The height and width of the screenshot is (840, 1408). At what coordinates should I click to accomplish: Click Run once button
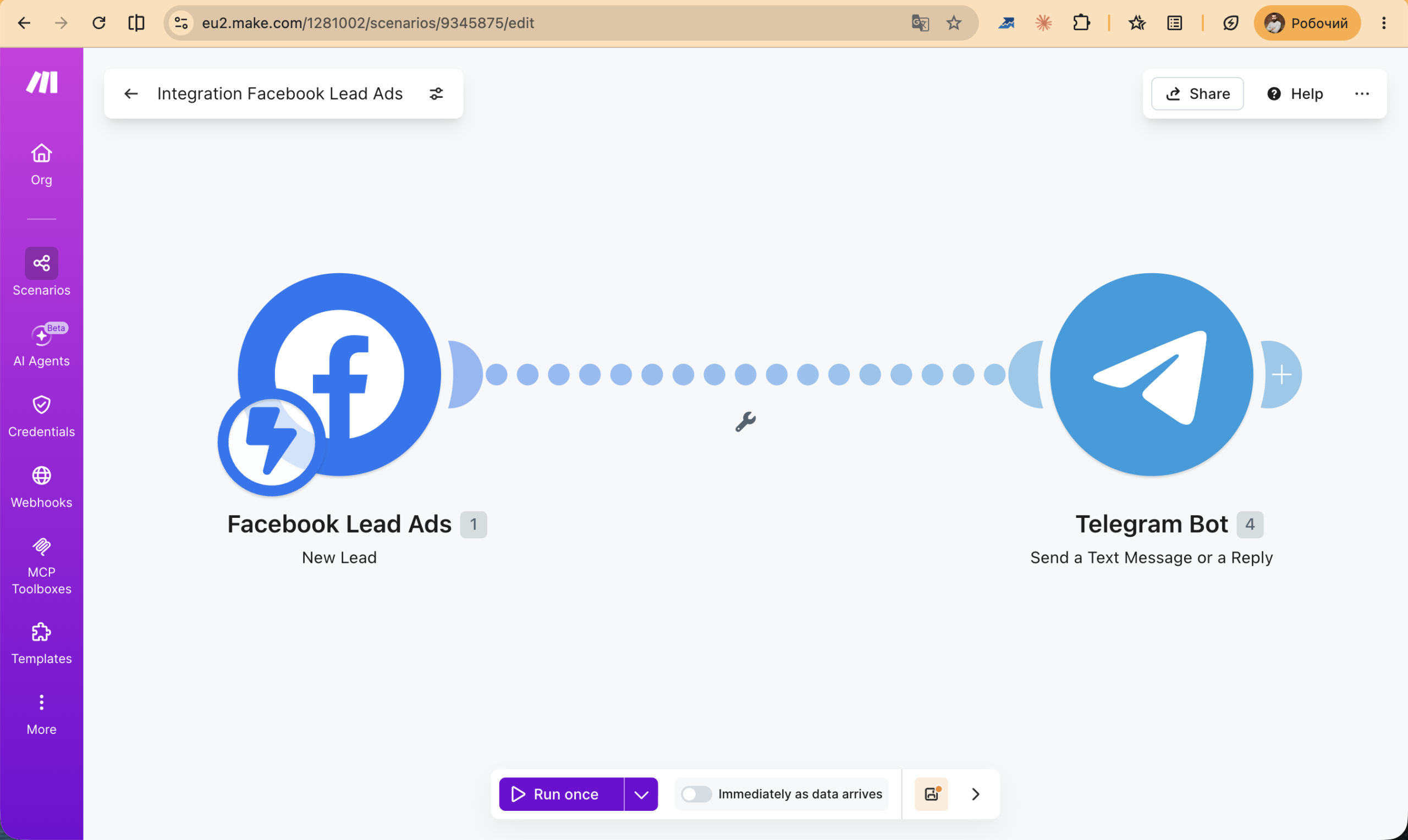(561, 794)
